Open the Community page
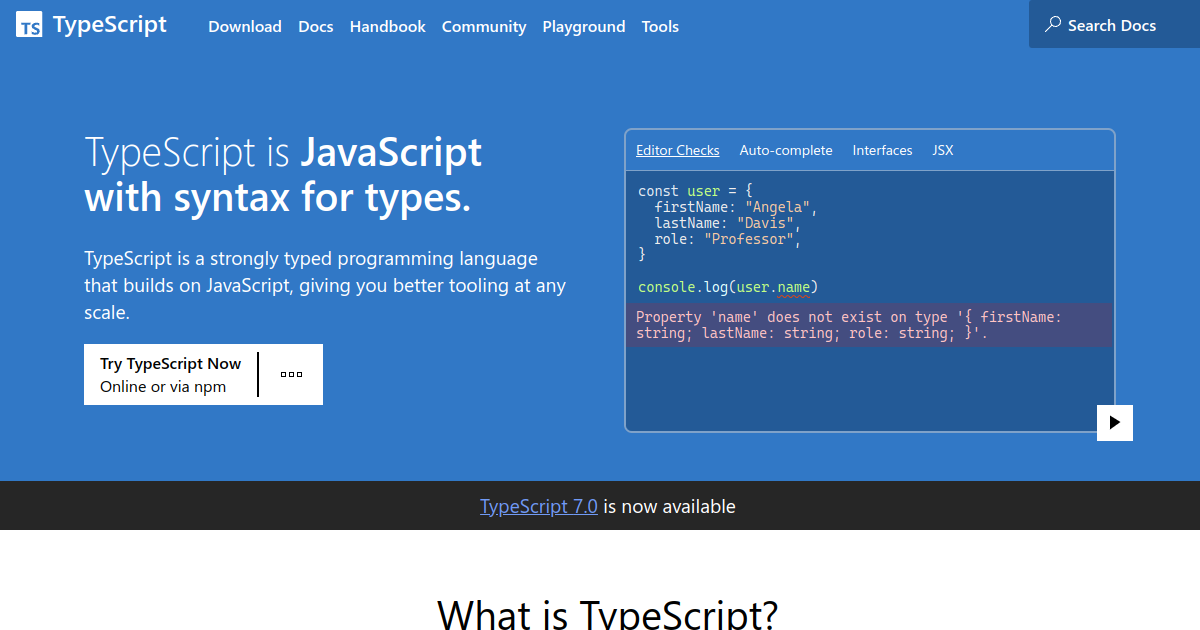 click(x=484, y=27)
